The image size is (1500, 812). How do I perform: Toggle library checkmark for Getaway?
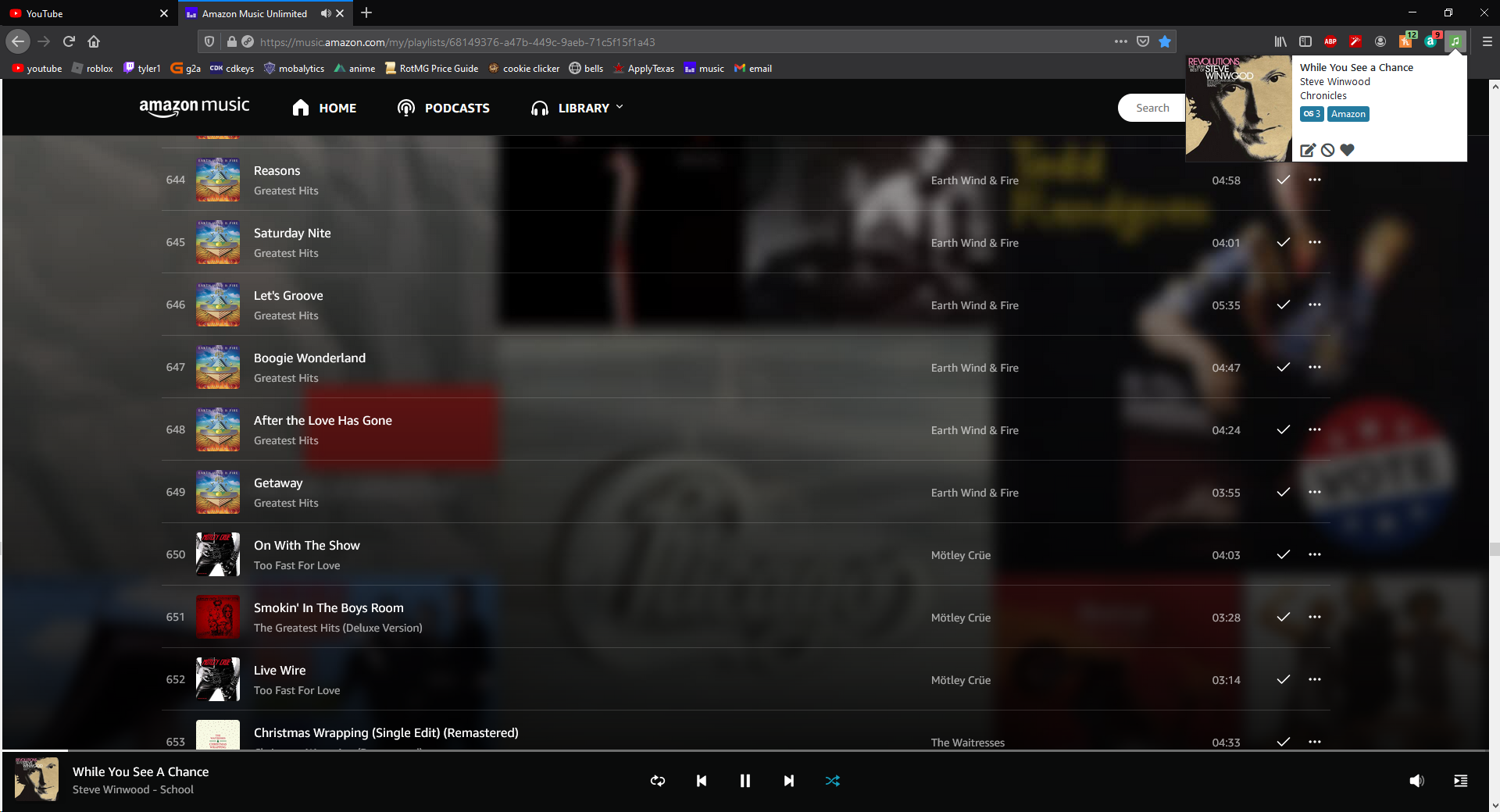click(1283, 492)
